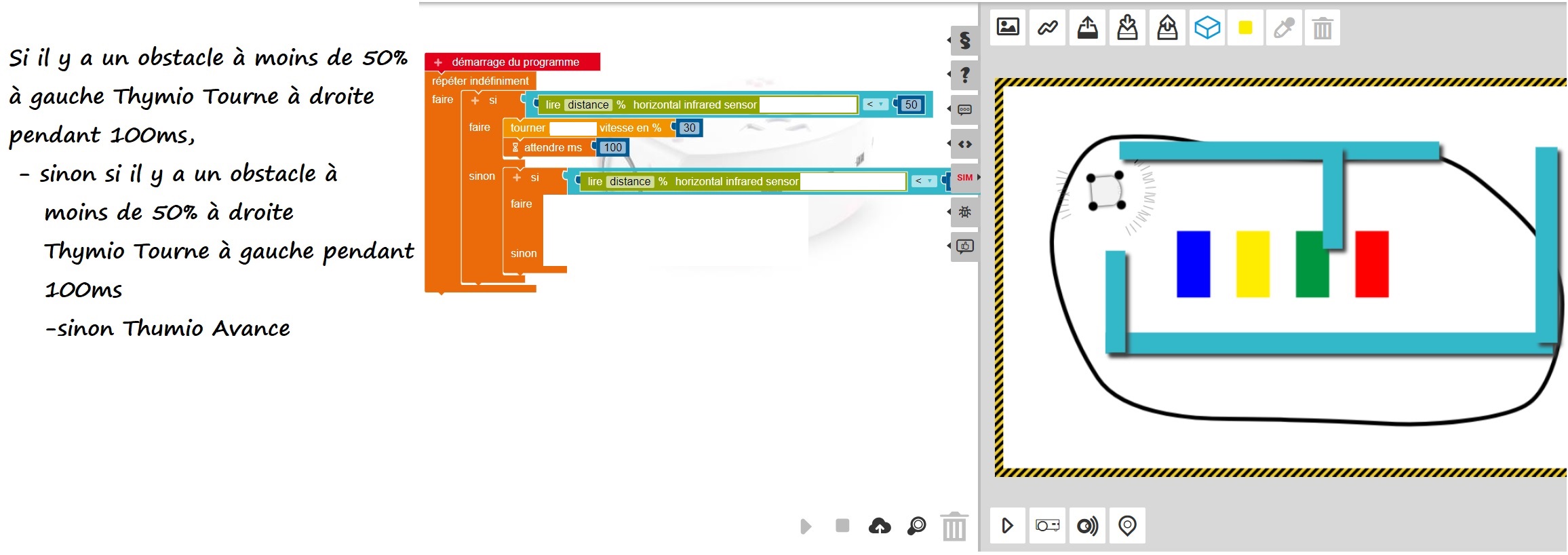The height and width of the screenshot is (555, 1568).
Task: Delete simulation objects with trash icon
Action: pos(1322,27)
